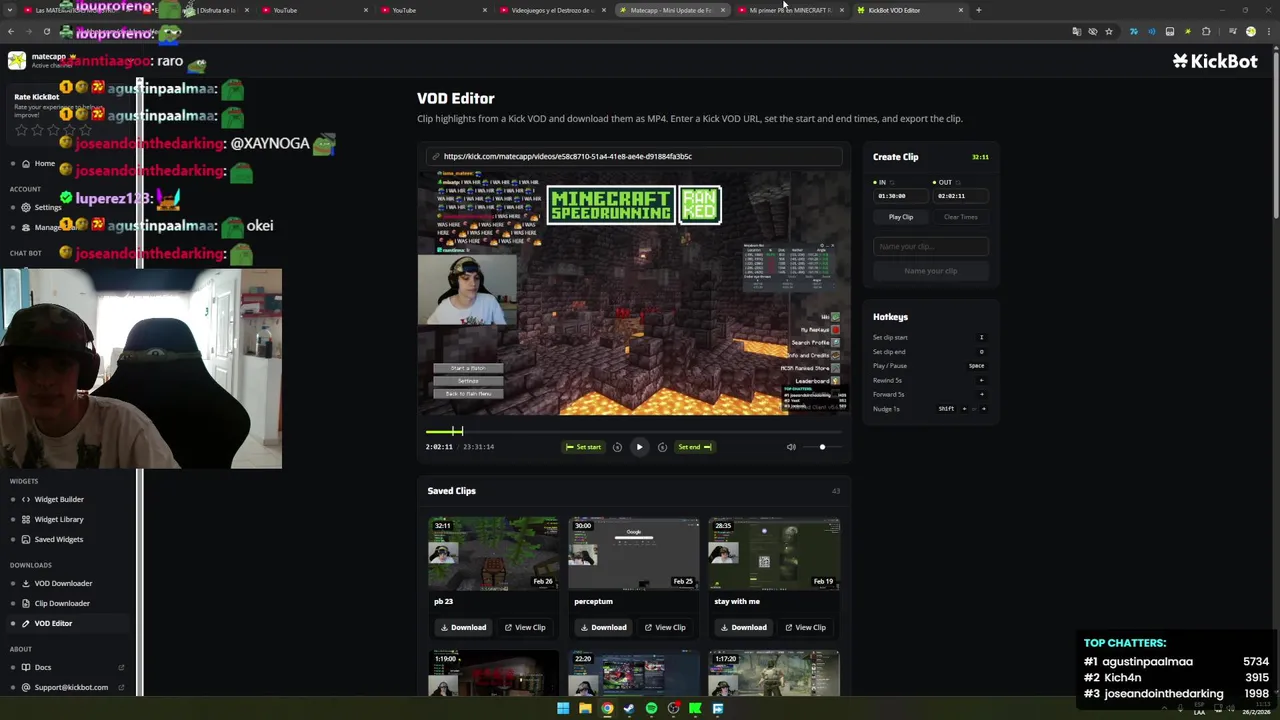Click the Kick VOD URL field
Screen dimensions: 1280x720
tap(634, 156)
